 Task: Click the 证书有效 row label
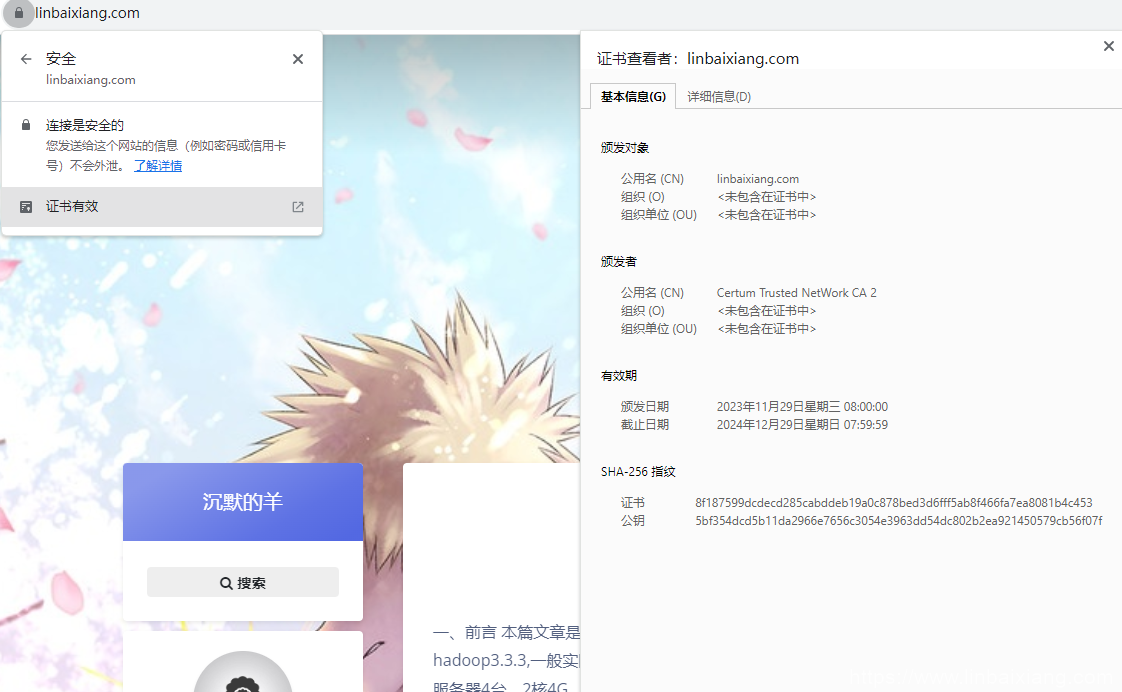click(x=72, y=207)
